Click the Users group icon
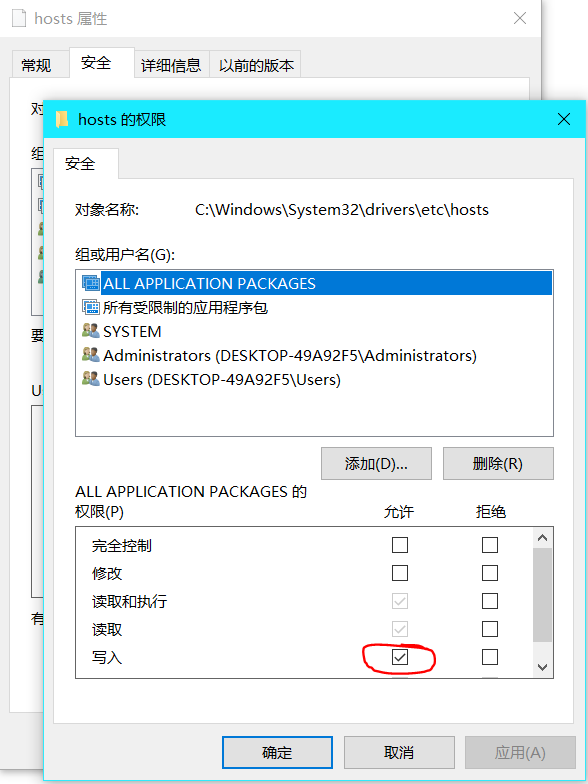This screenshot has width=588, height=784. (x=90, y=378)
